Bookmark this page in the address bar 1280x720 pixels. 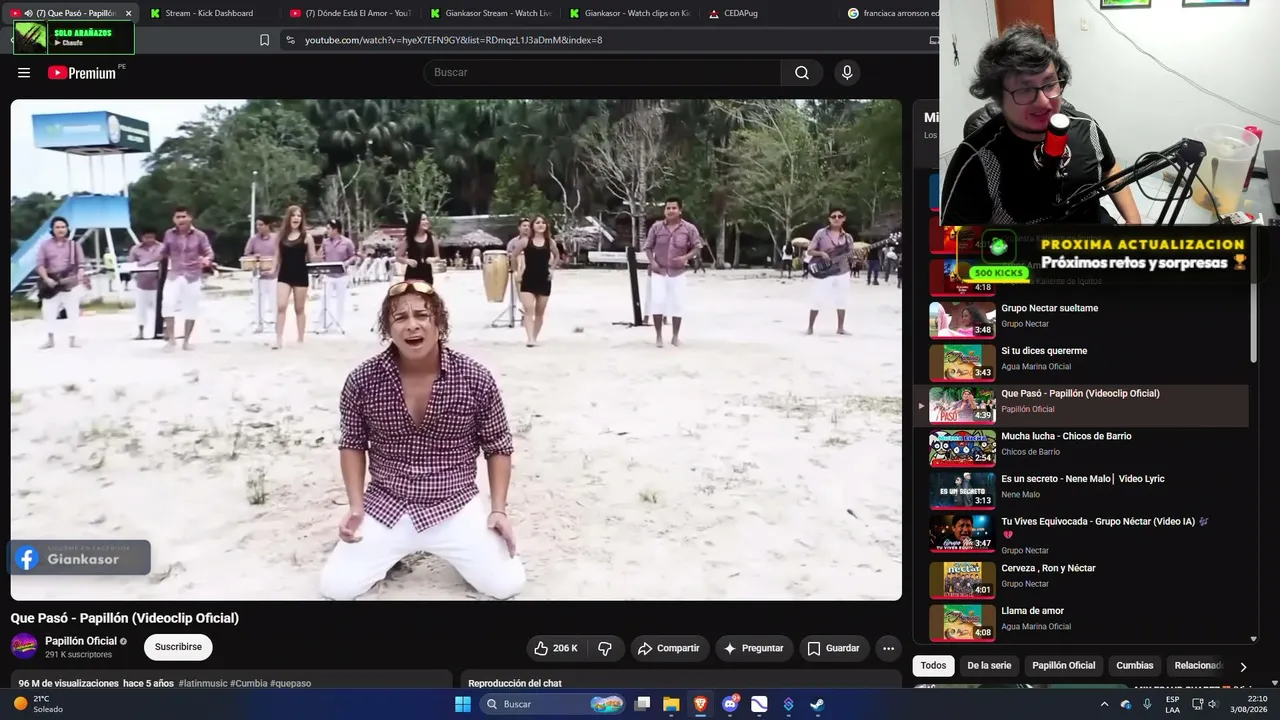click(x=264, y=40)
